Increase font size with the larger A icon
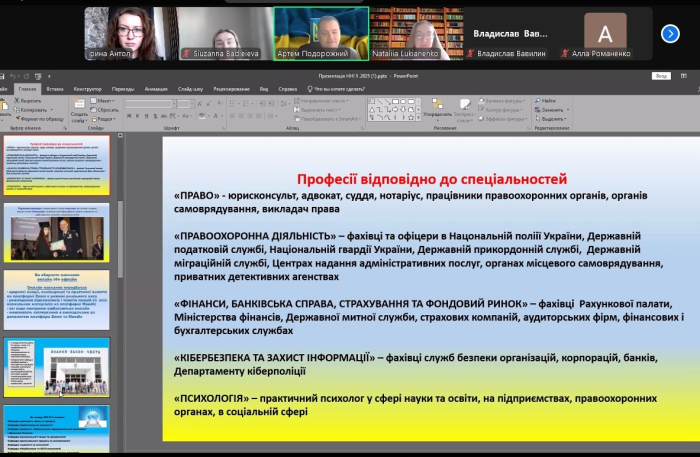The image size is (700, 457). [200, 104]
